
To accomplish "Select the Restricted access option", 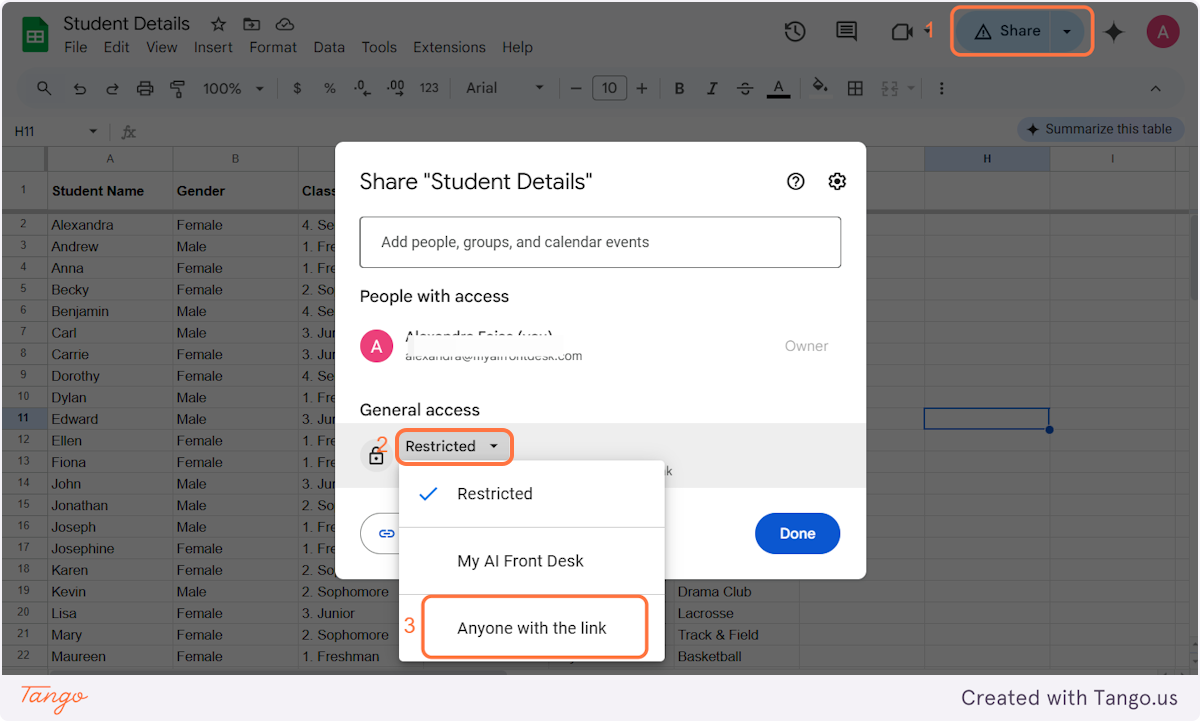I will [531, 494].
